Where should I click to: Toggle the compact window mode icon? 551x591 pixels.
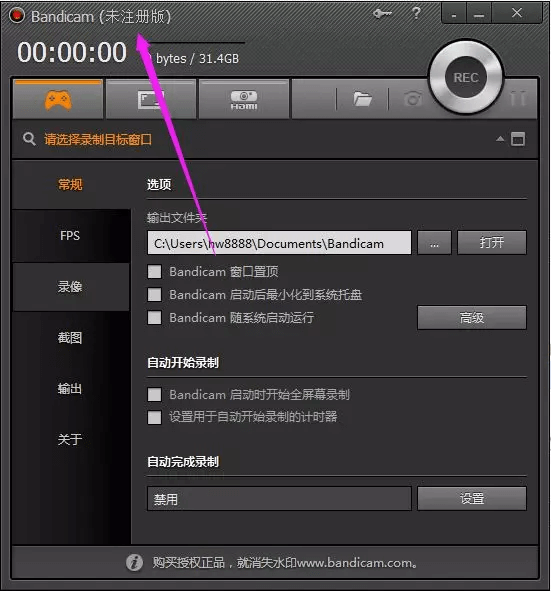click(x=518, y=139)
